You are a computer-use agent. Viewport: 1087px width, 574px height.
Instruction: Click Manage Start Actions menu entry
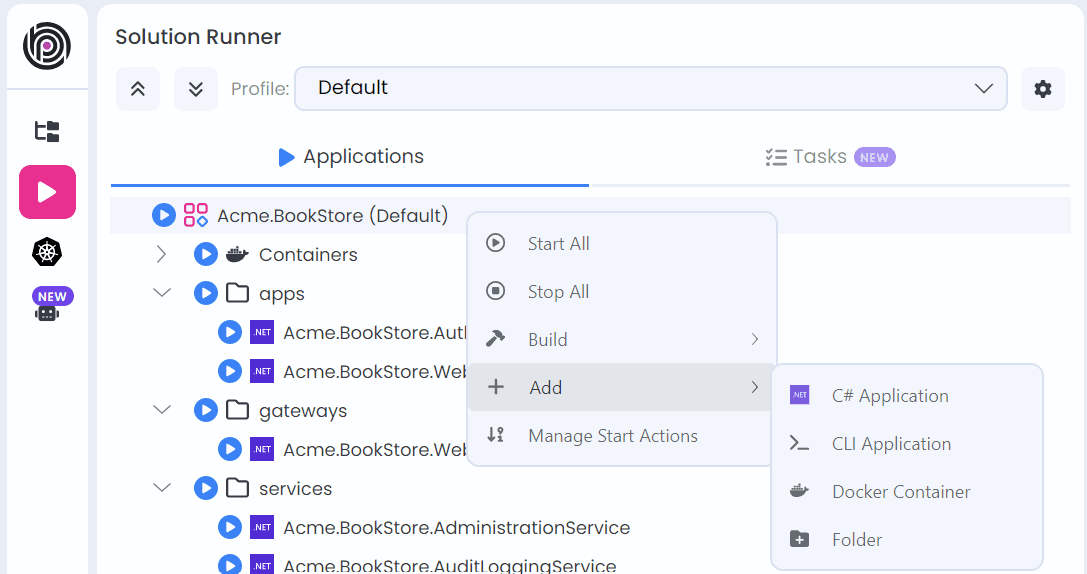(612, 436)
